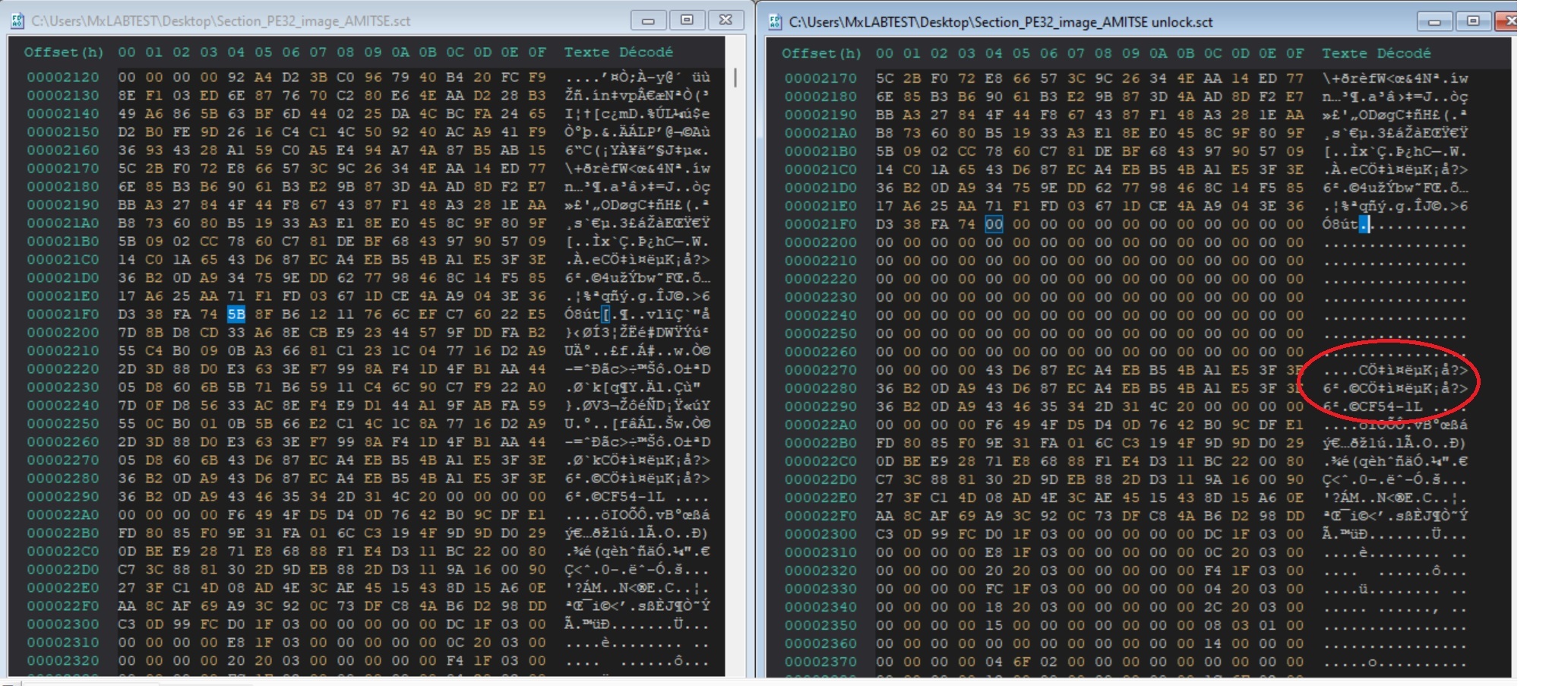Click column header 00 in unlock.sct window
1568x686 pixels.
(x=884, y=53)
